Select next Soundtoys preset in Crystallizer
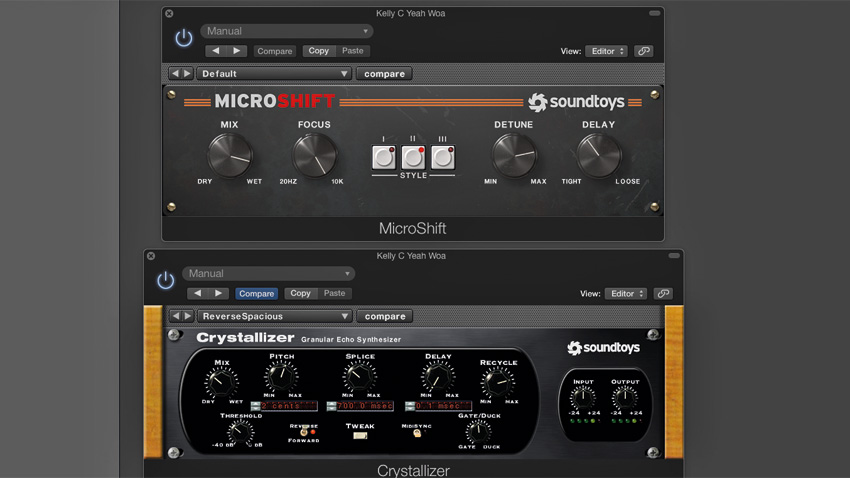The width and height of the screenshot is (850, 478). coord(188,316)
